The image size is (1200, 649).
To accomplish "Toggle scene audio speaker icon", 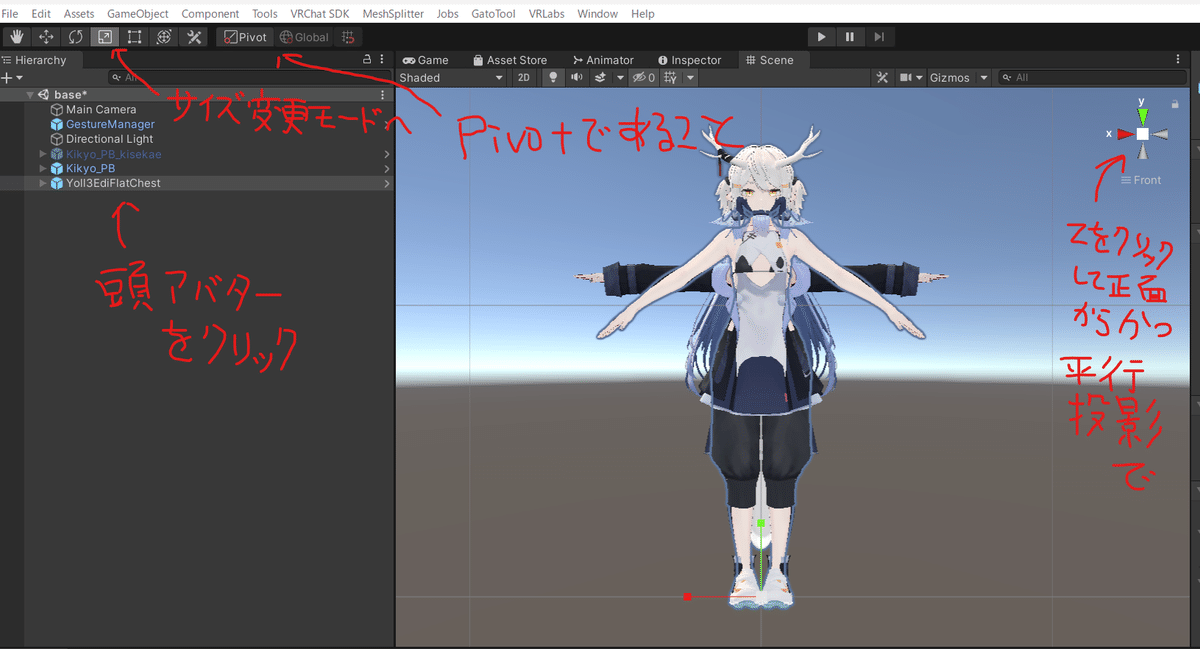I will (577, 77).
